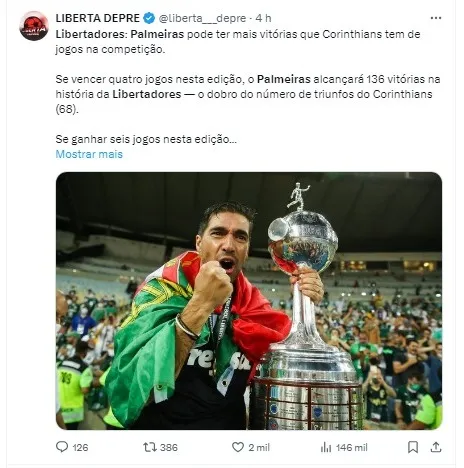Open the photo of the coach with the trophy
The height and width of the screenshot is (468, 464).
coord(249,301)
